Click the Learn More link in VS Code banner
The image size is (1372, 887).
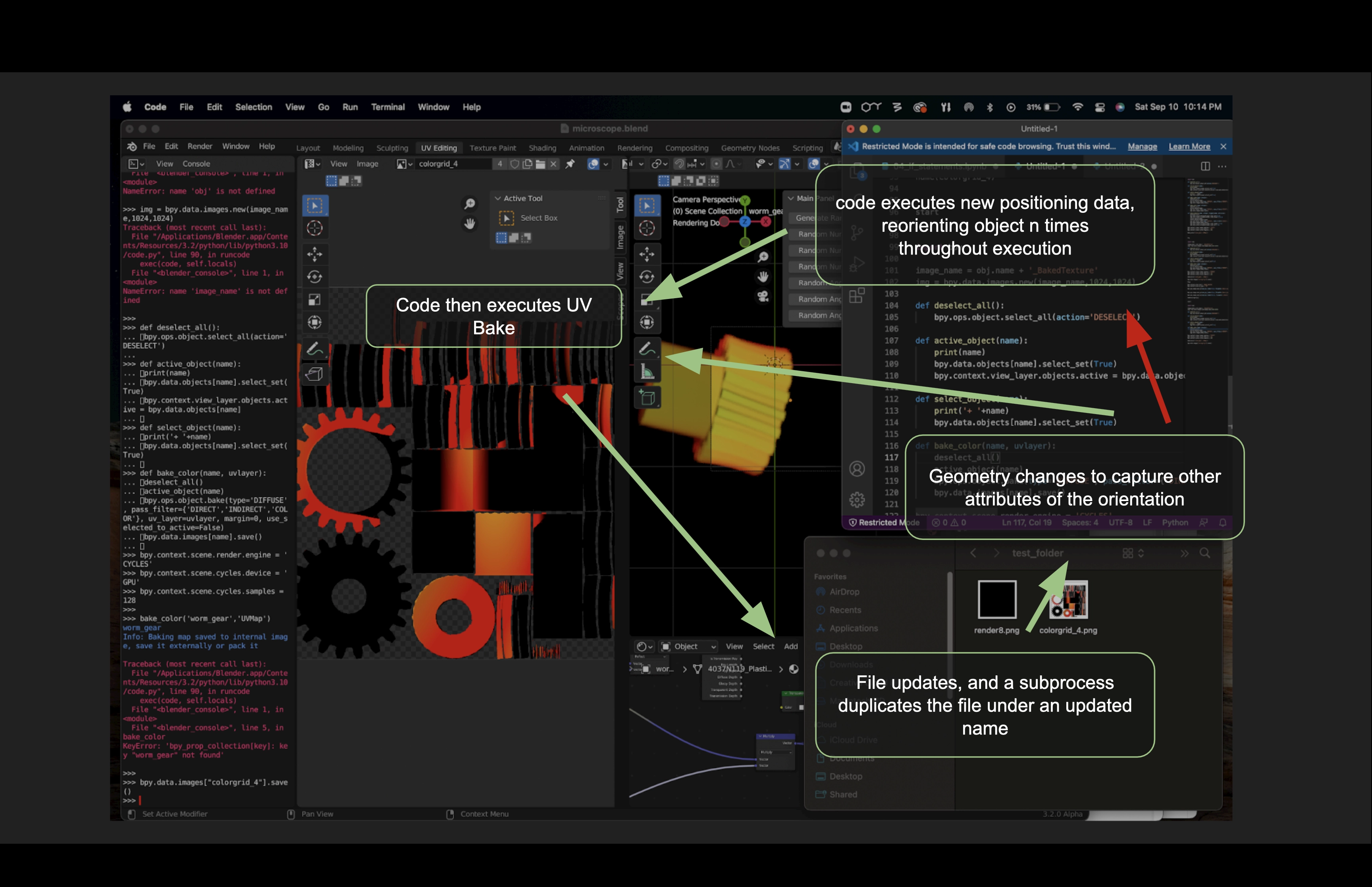tap(1189, 146)
